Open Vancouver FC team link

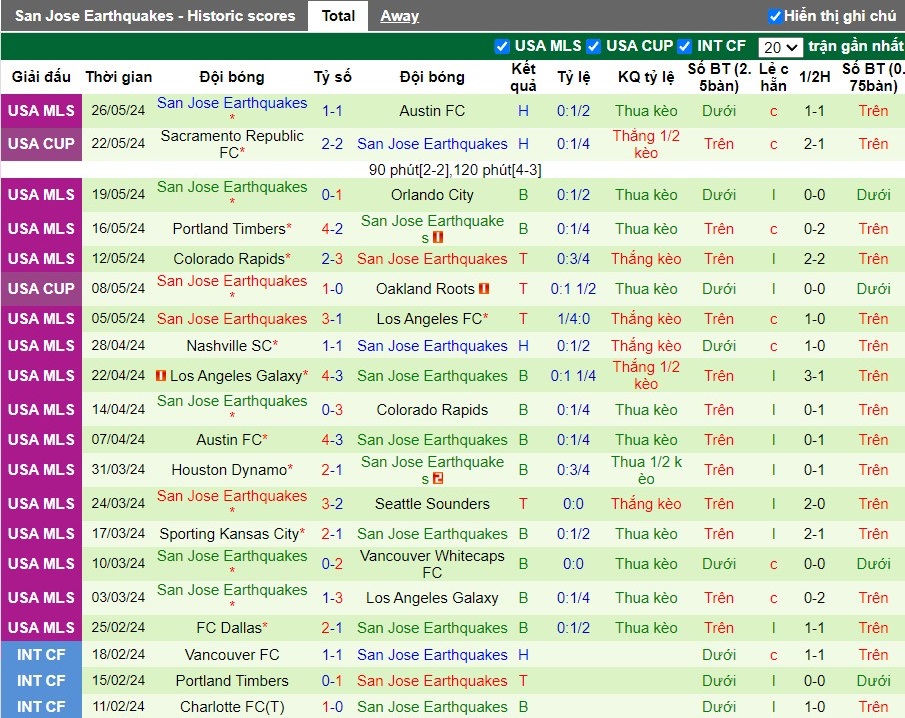tap(232, 655)
